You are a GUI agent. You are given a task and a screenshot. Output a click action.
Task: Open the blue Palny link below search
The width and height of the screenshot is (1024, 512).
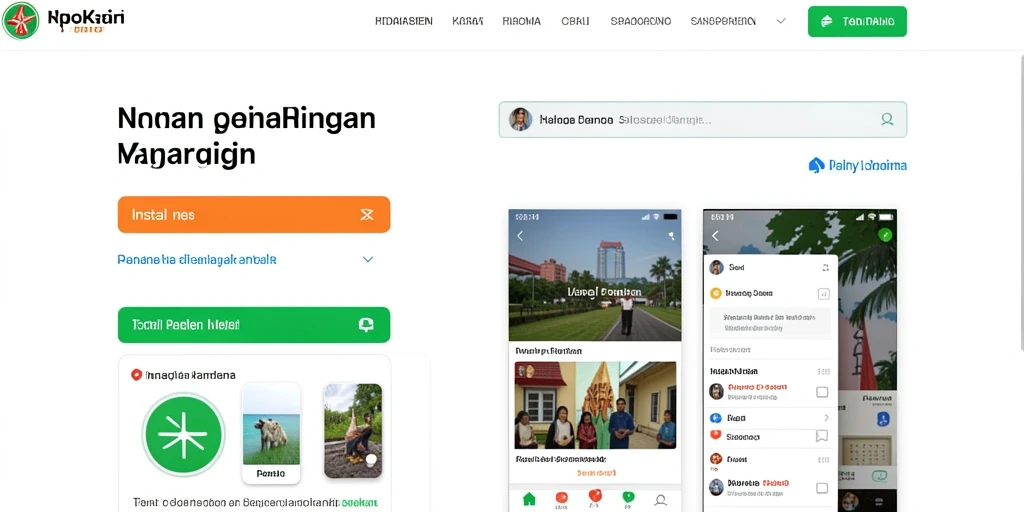click(x=867, y=165)
